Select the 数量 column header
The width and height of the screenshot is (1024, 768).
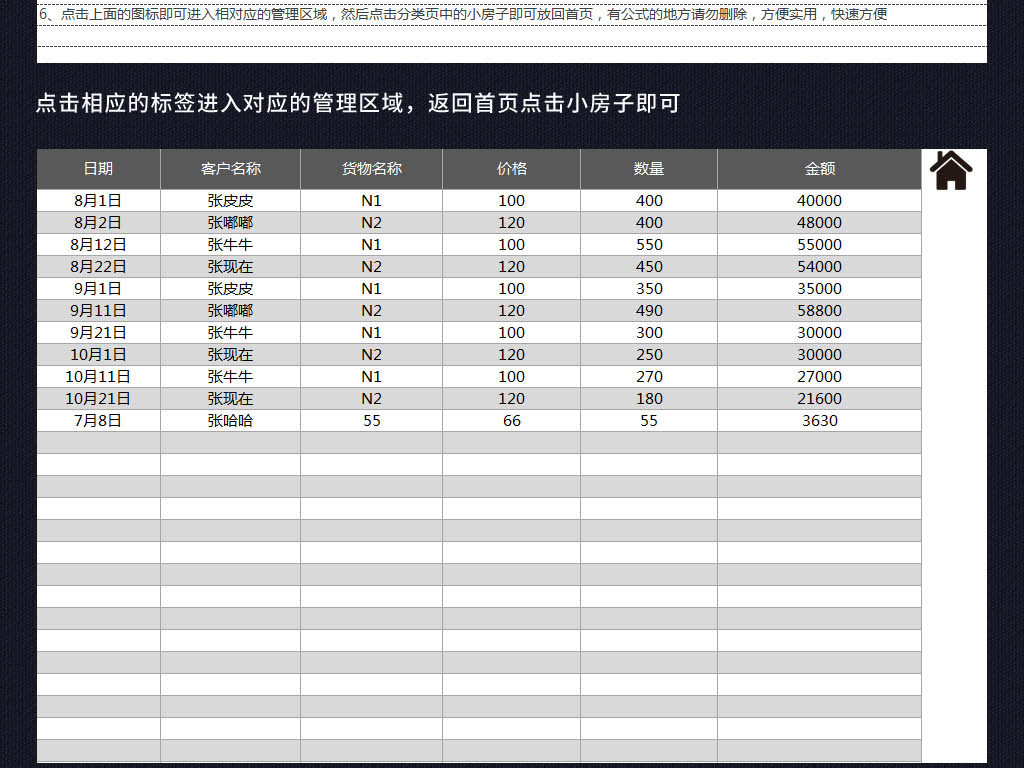pyautogui.click(x=649, y=169)
